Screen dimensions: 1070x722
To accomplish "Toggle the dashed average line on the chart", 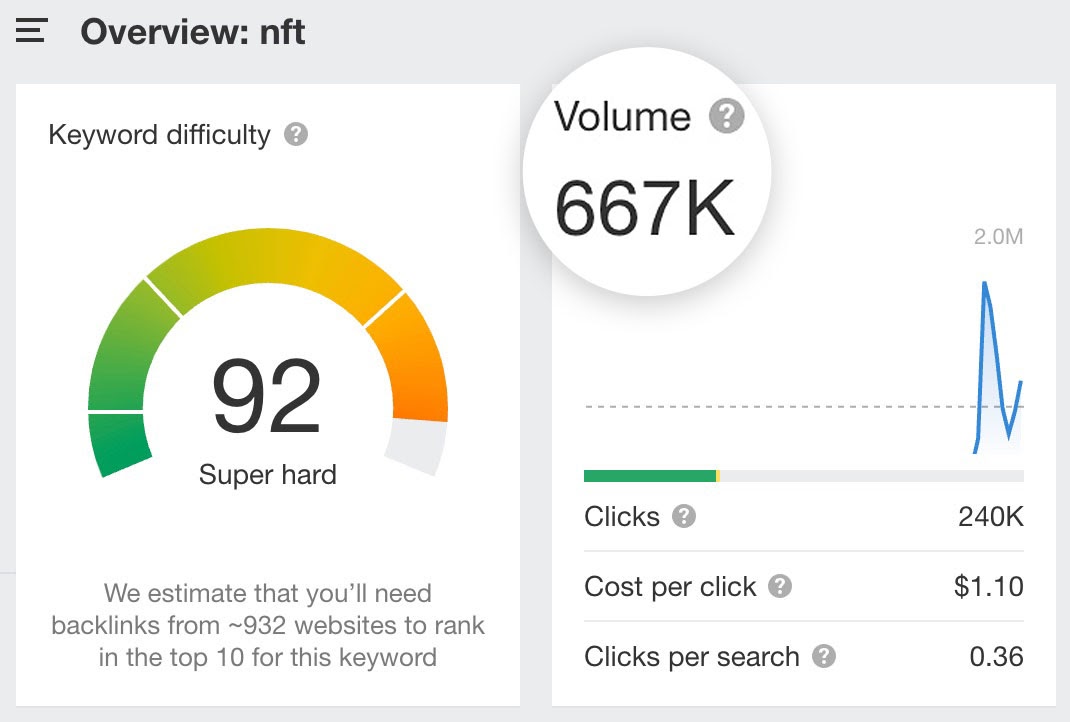I will 800,406.
